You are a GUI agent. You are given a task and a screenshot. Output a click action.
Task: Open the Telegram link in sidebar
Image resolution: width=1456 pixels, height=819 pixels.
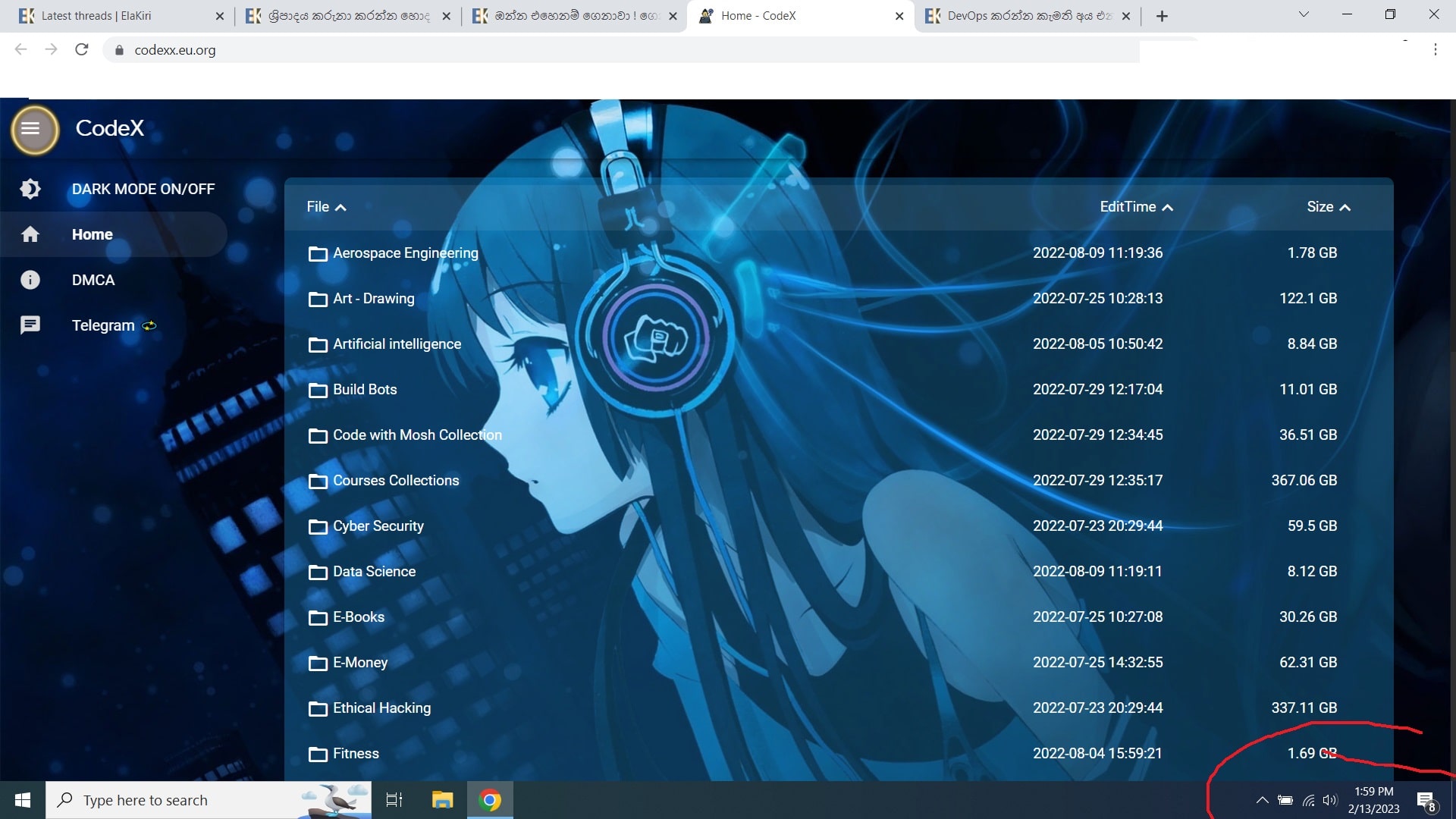click(x=114, y=325)
